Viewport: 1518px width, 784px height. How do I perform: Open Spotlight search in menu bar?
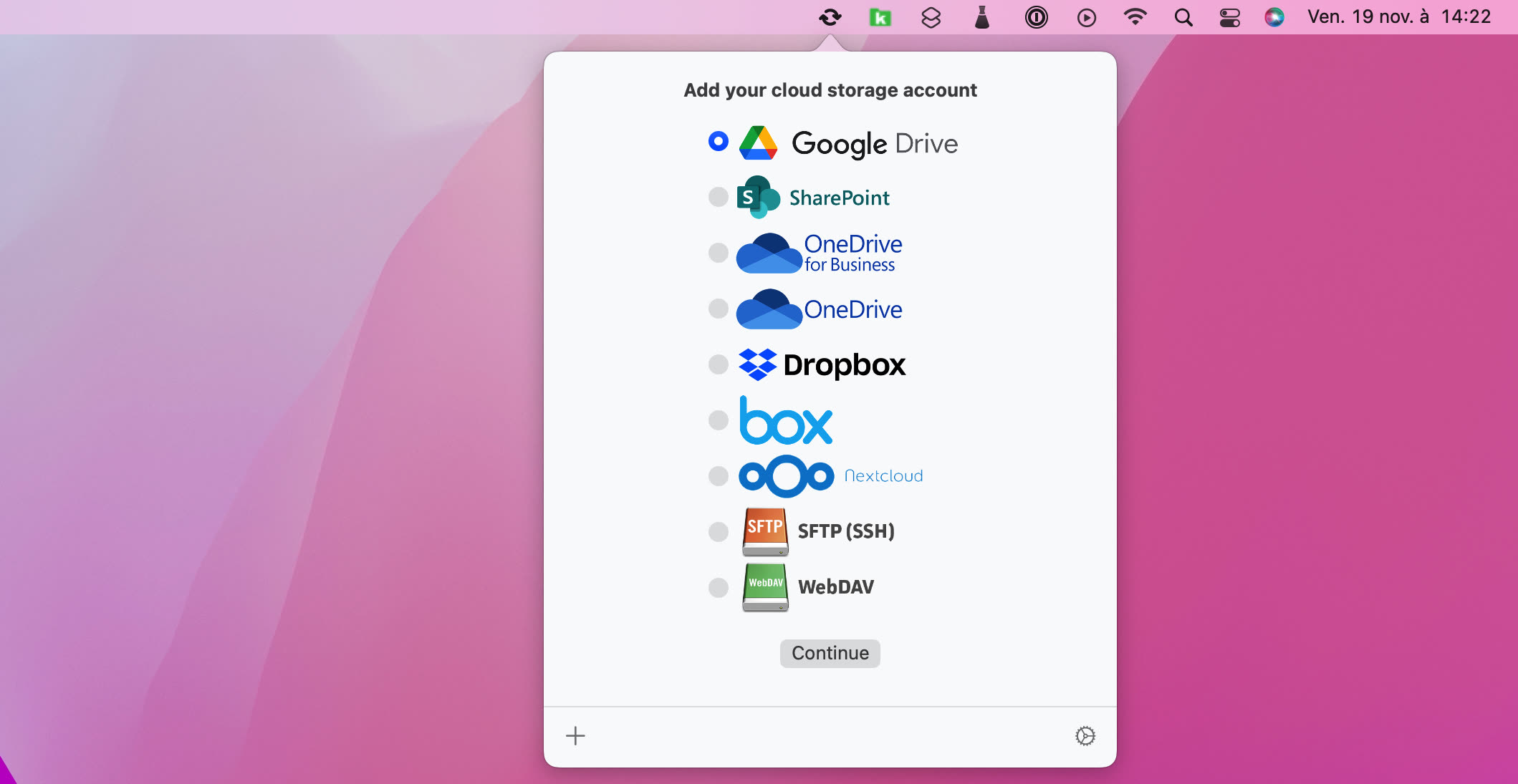tap(1183, 17)
